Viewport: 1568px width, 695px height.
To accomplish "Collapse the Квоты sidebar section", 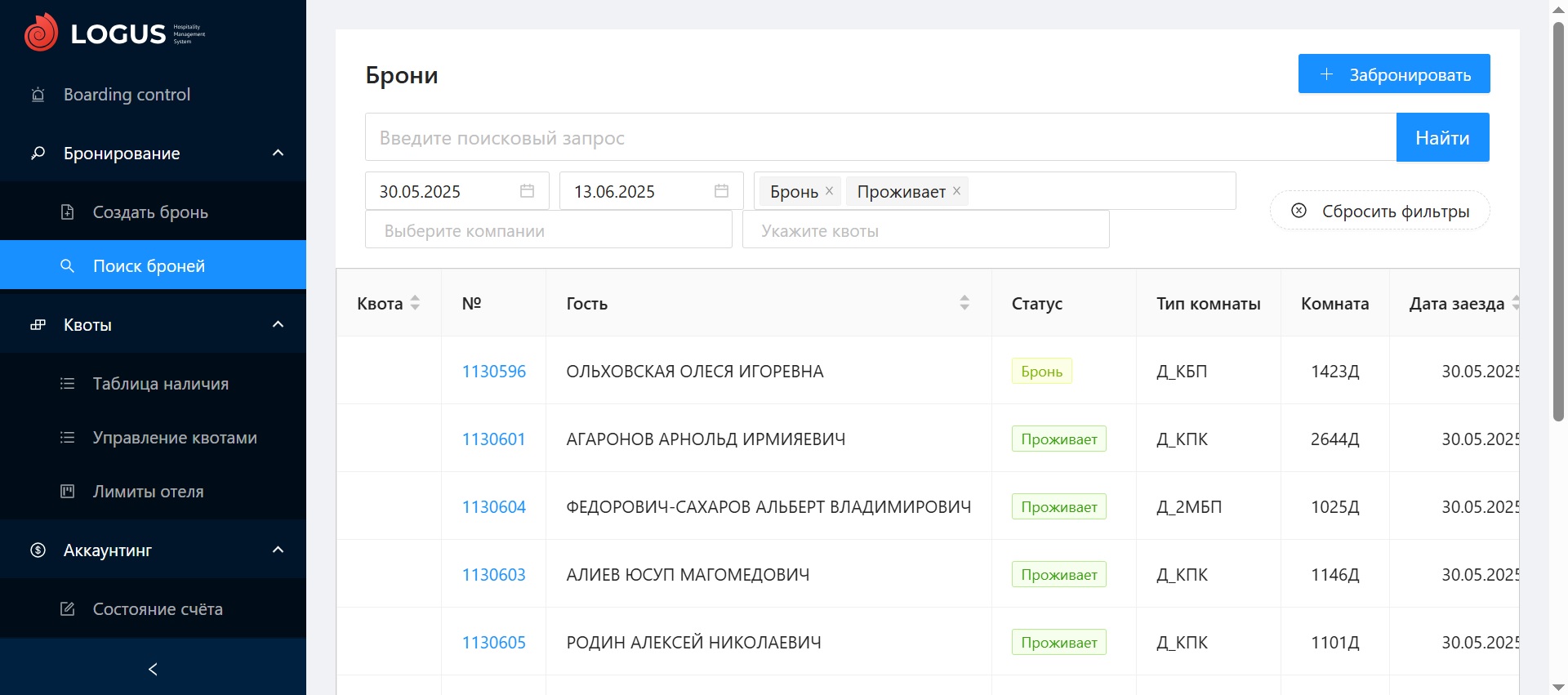I will coord(278,325).
